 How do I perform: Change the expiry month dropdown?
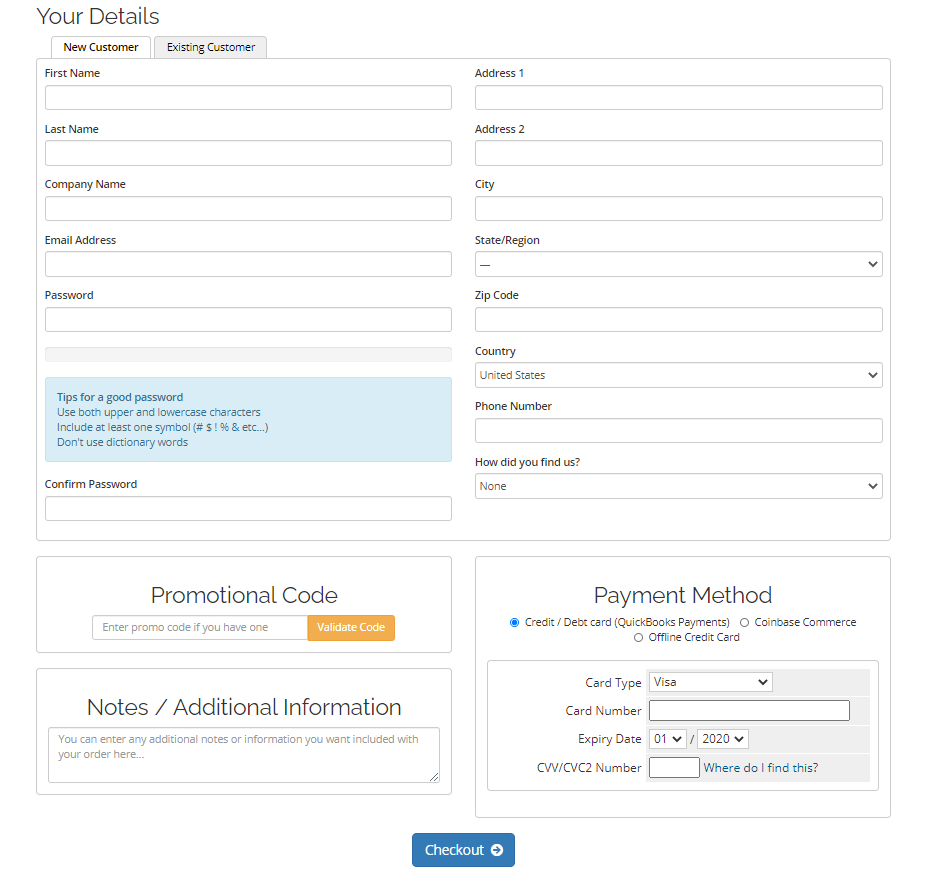(667, 739)
